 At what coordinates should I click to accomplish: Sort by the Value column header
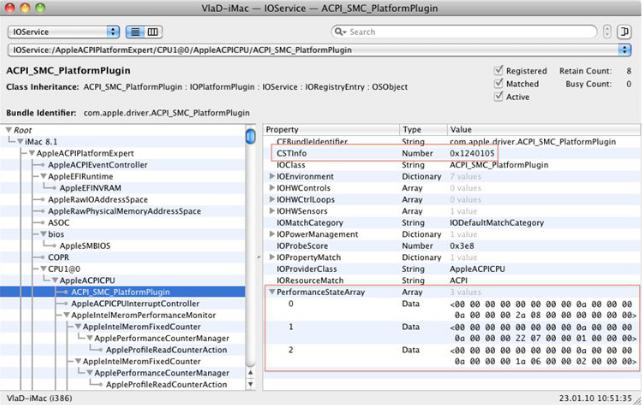[x=544, y=129]
